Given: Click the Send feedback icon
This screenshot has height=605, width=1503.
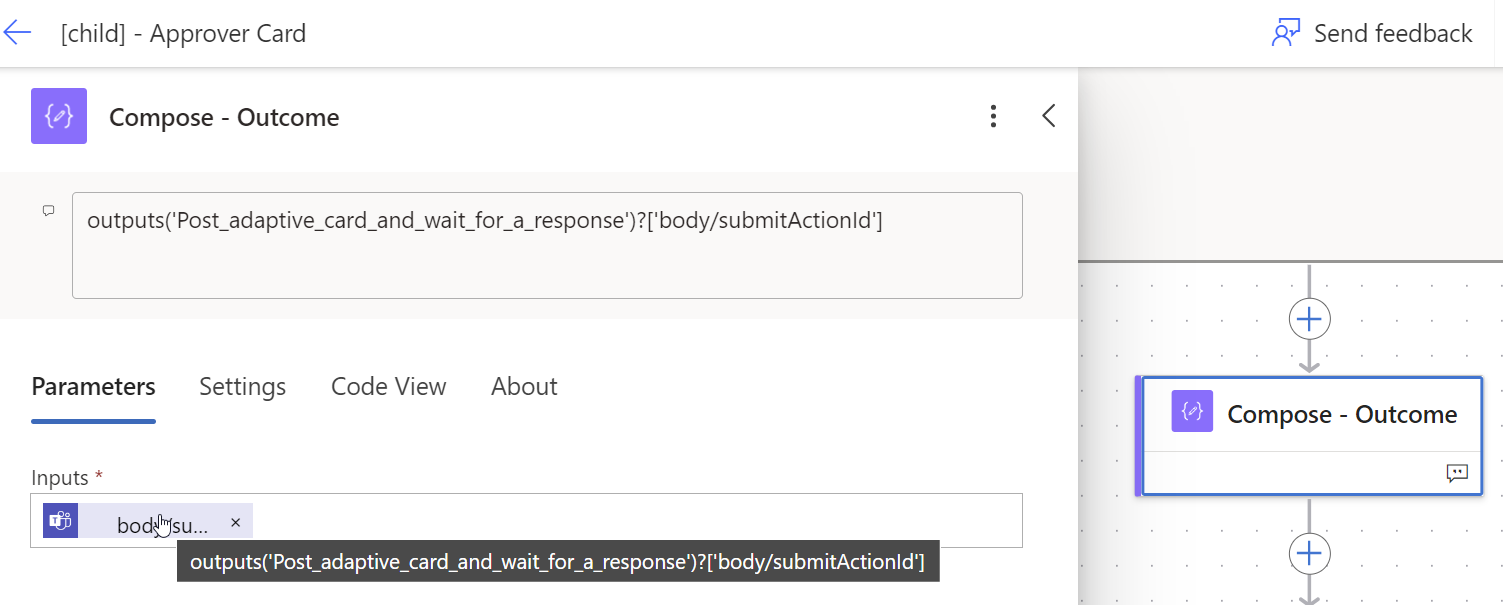Looking at the screenshot, I should pos(1285,33).
